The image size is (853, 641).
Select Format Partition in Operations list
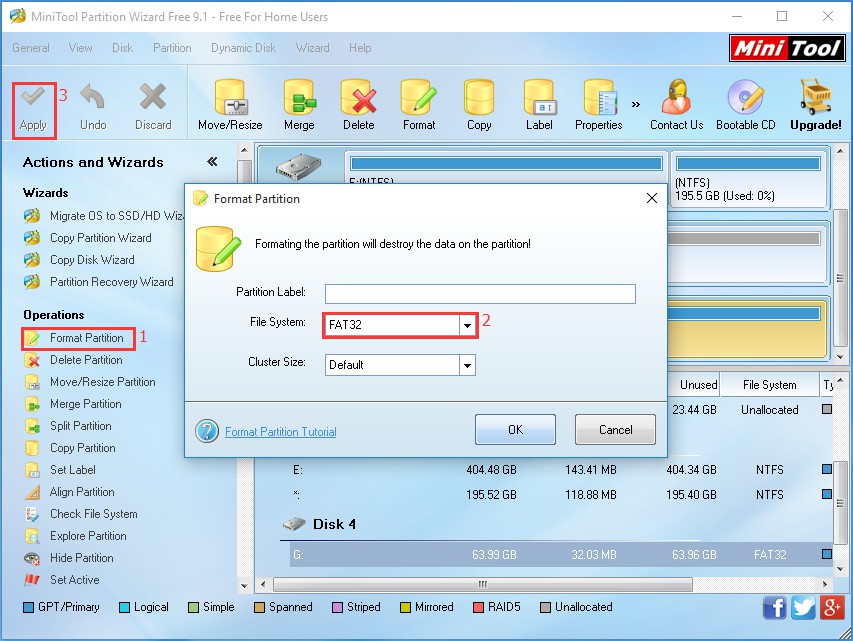coord(86,338)
